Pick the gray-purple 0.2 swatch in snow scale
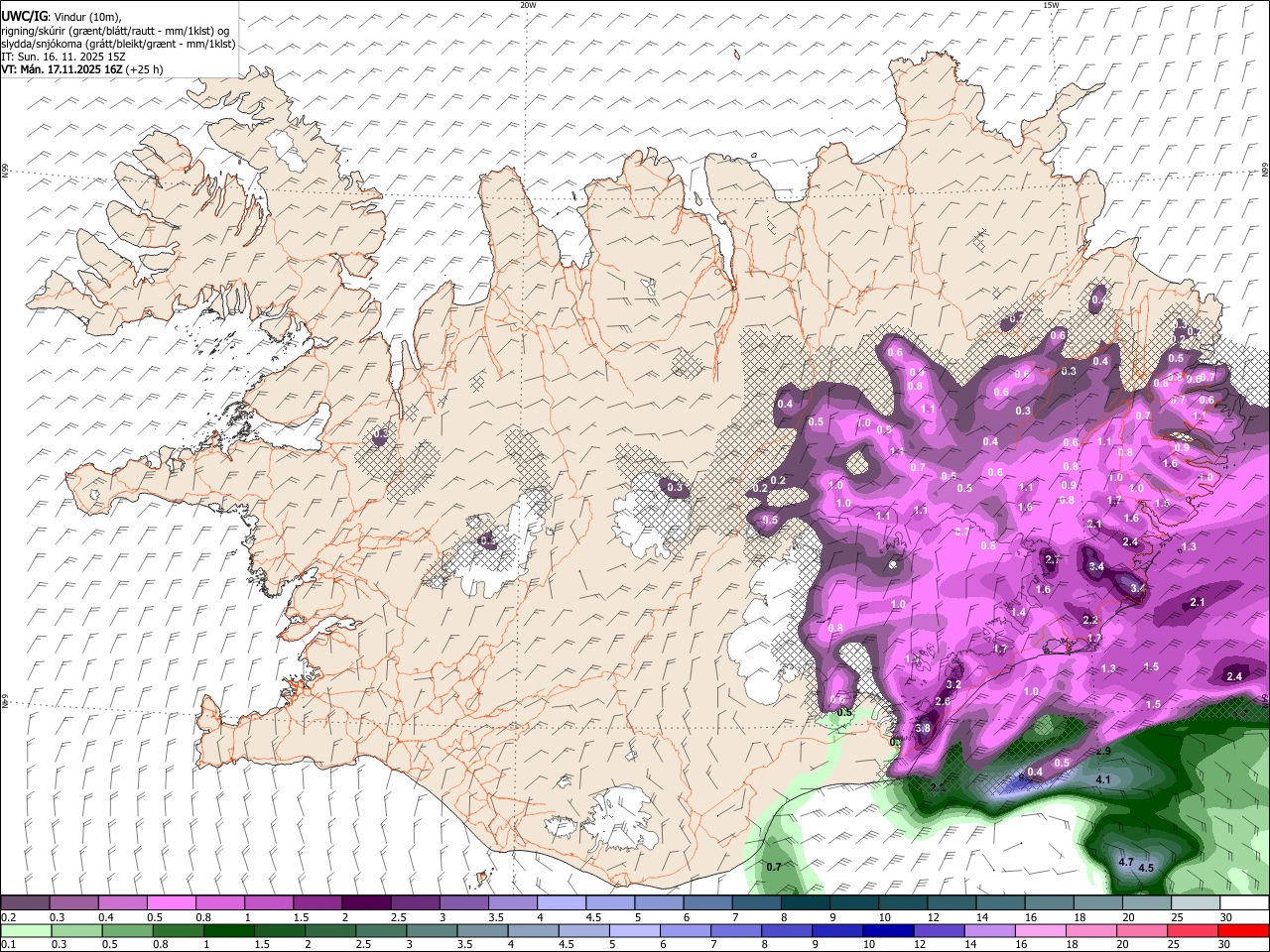 tap(25, 903)
